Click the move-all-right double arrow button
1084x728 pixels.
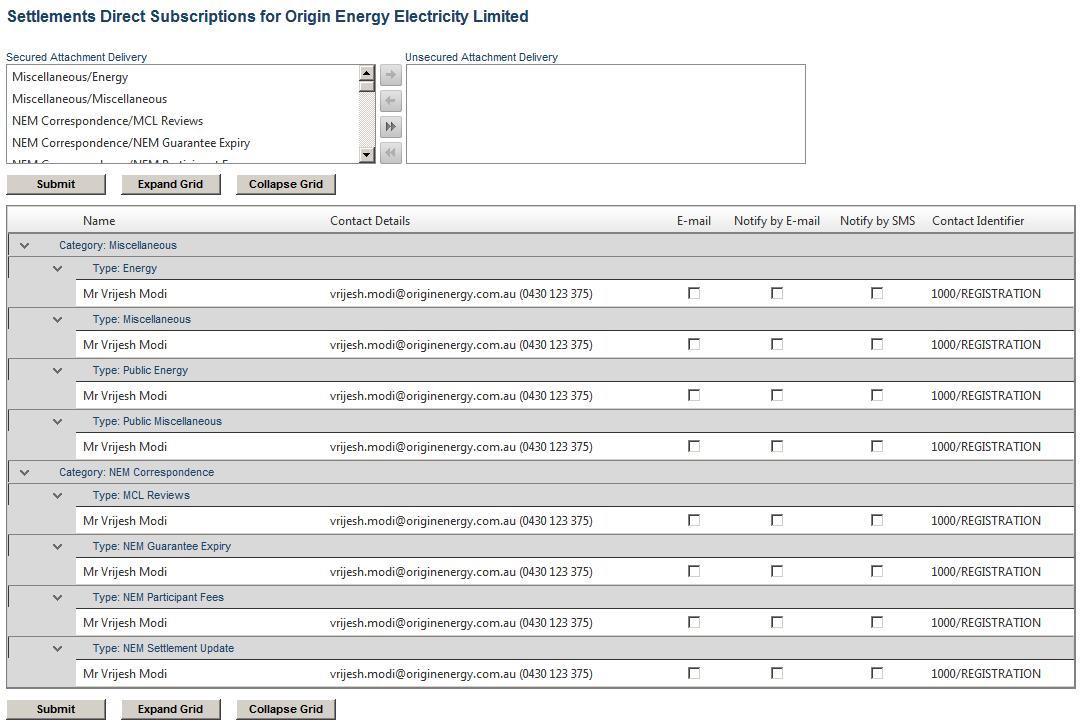click(391, 127)
